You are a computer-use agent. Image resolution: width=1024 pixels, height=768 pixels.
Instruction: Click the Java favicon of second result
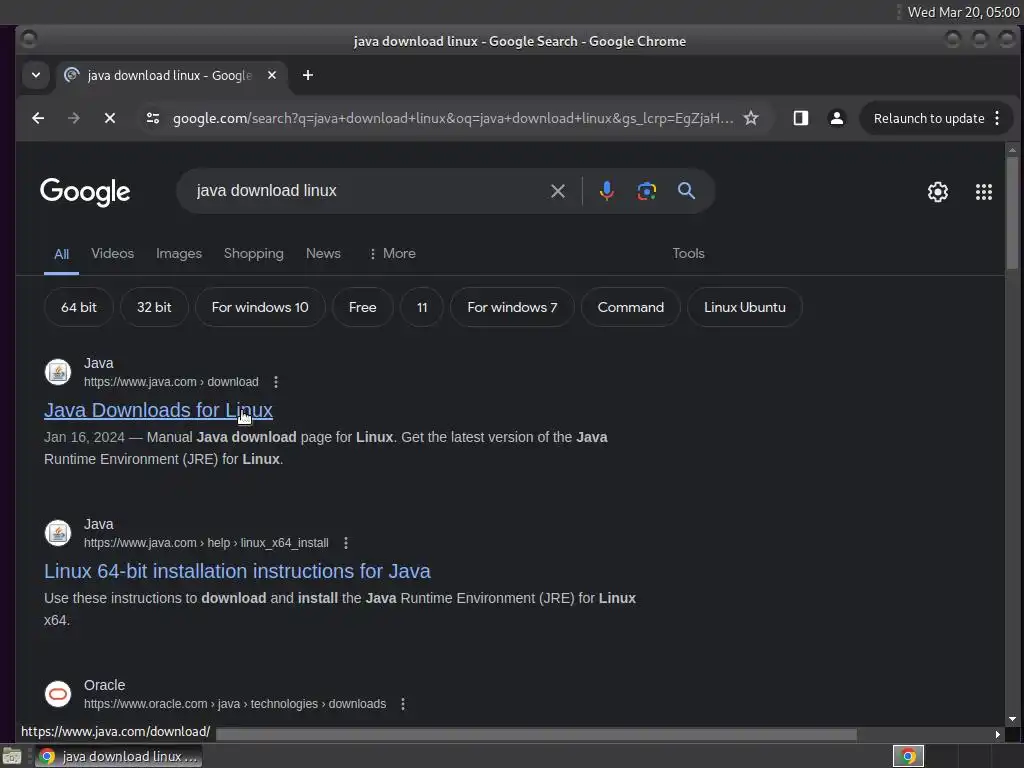(57, 533)
